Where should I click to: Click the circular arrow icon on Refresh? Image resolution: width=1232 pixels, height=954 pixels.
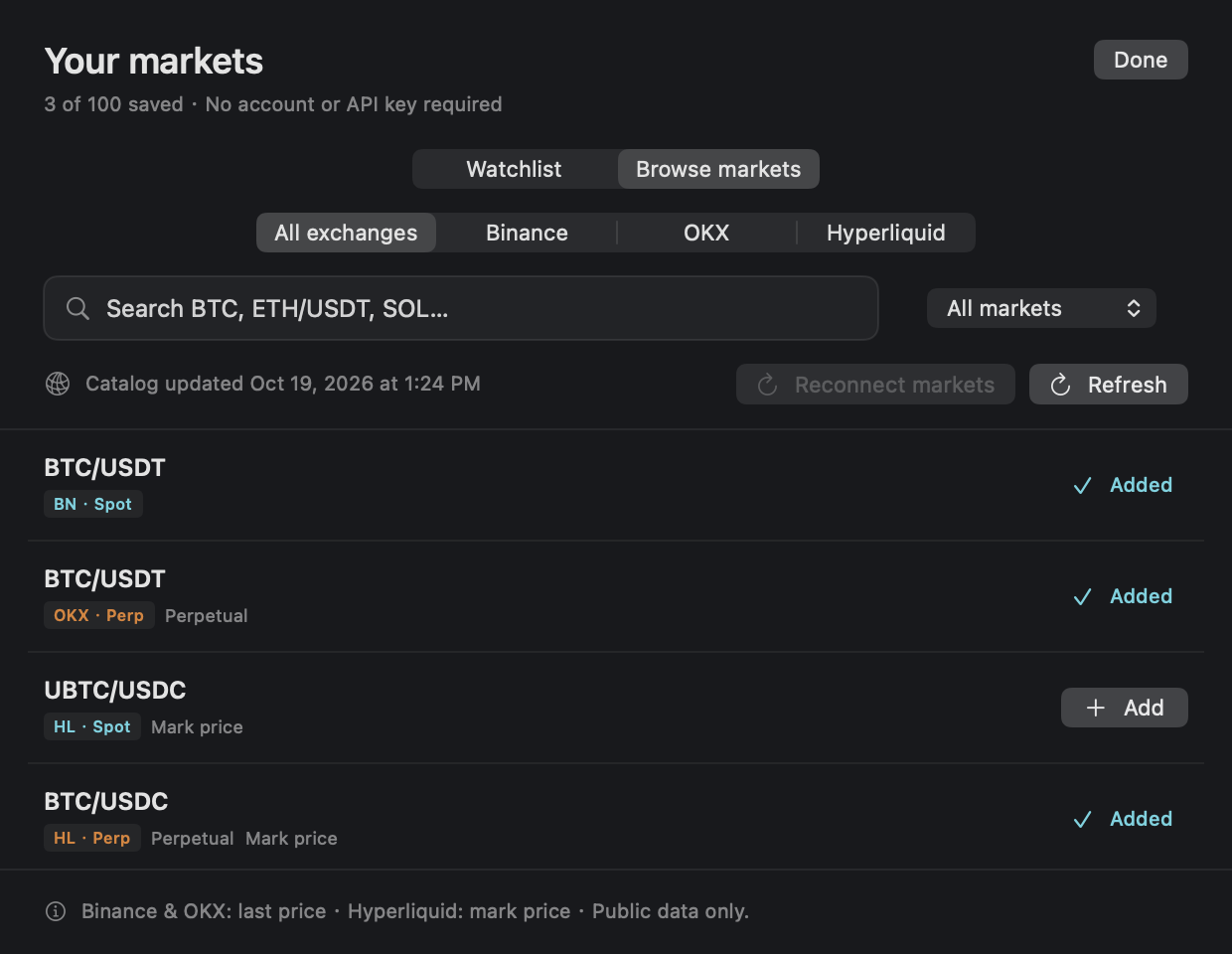[1060, 385]
